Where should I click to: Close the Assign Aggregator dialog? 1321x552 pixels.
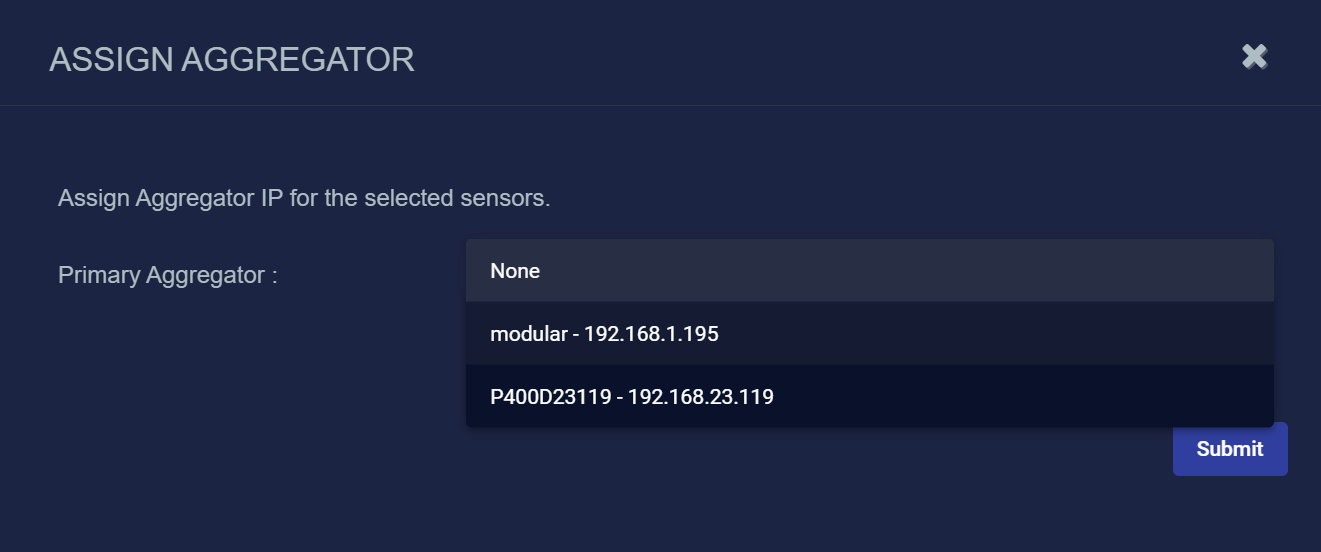[1254, 57]
